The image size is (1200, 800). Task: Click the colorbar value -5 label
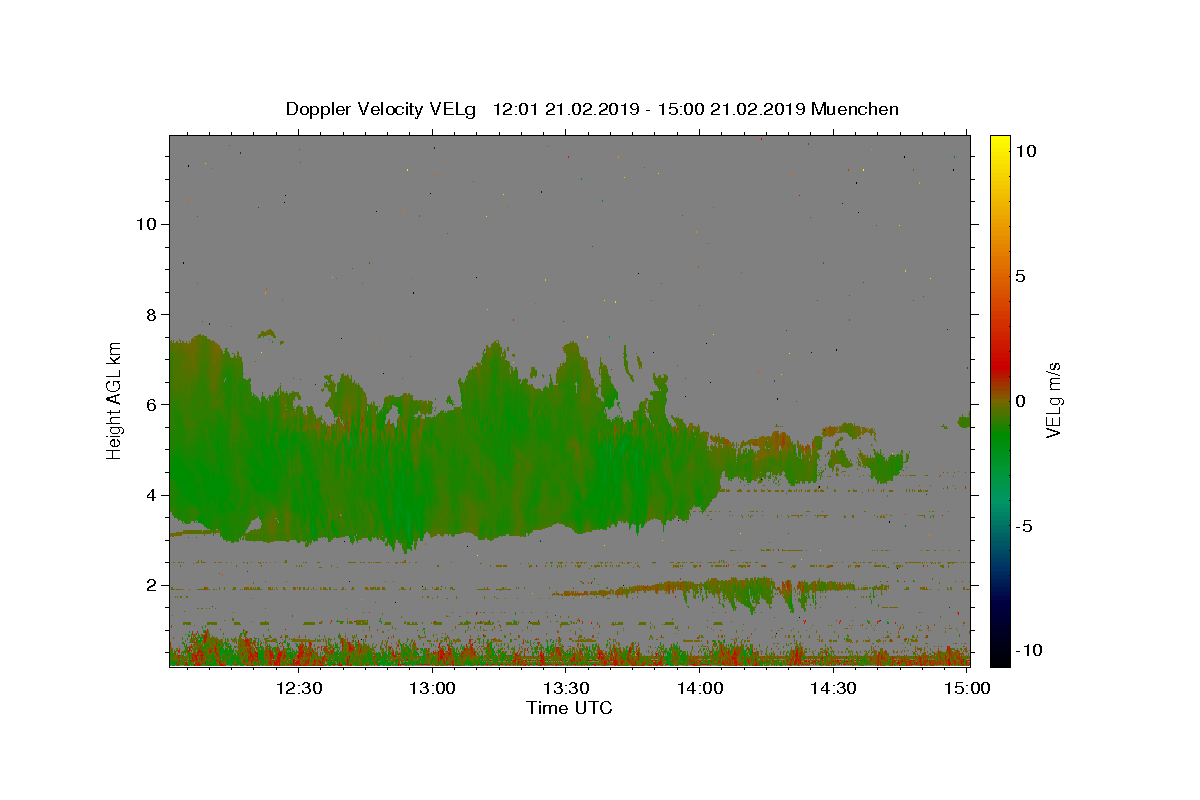coord(1024,526)
